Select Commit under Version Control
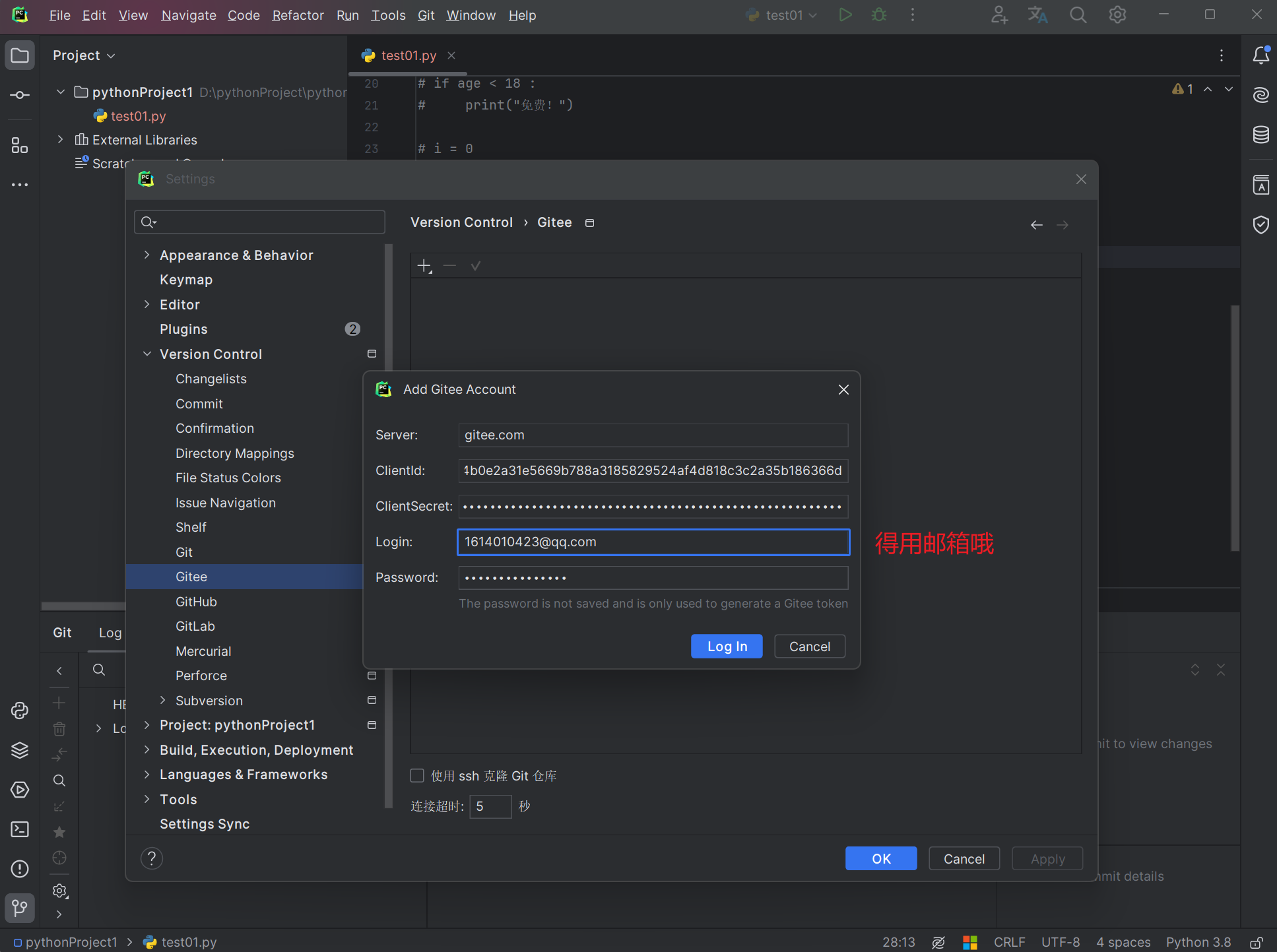 [x=199, y=404]
